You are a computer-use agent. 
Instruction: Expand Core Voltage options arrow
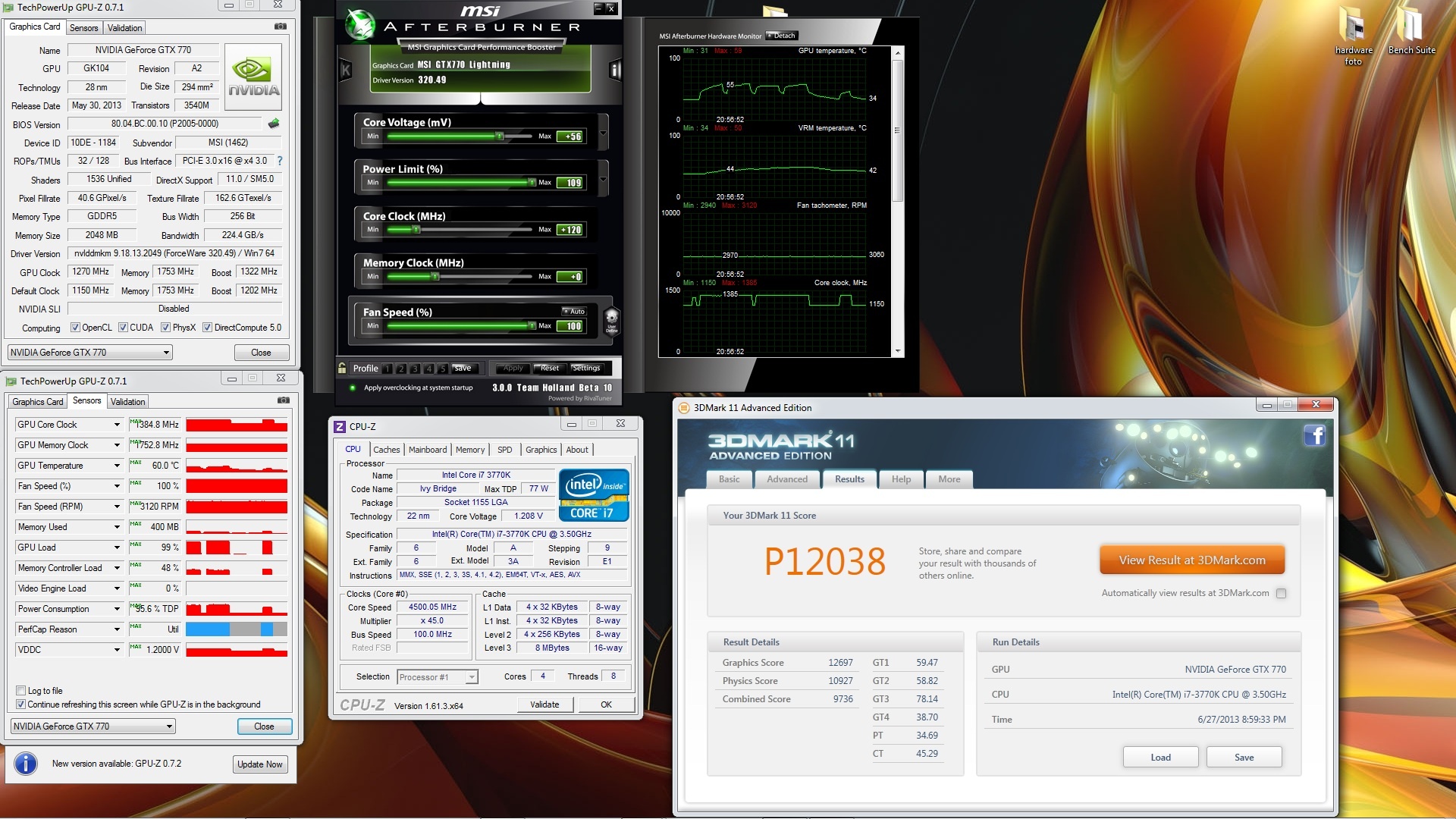click(603, 133)
